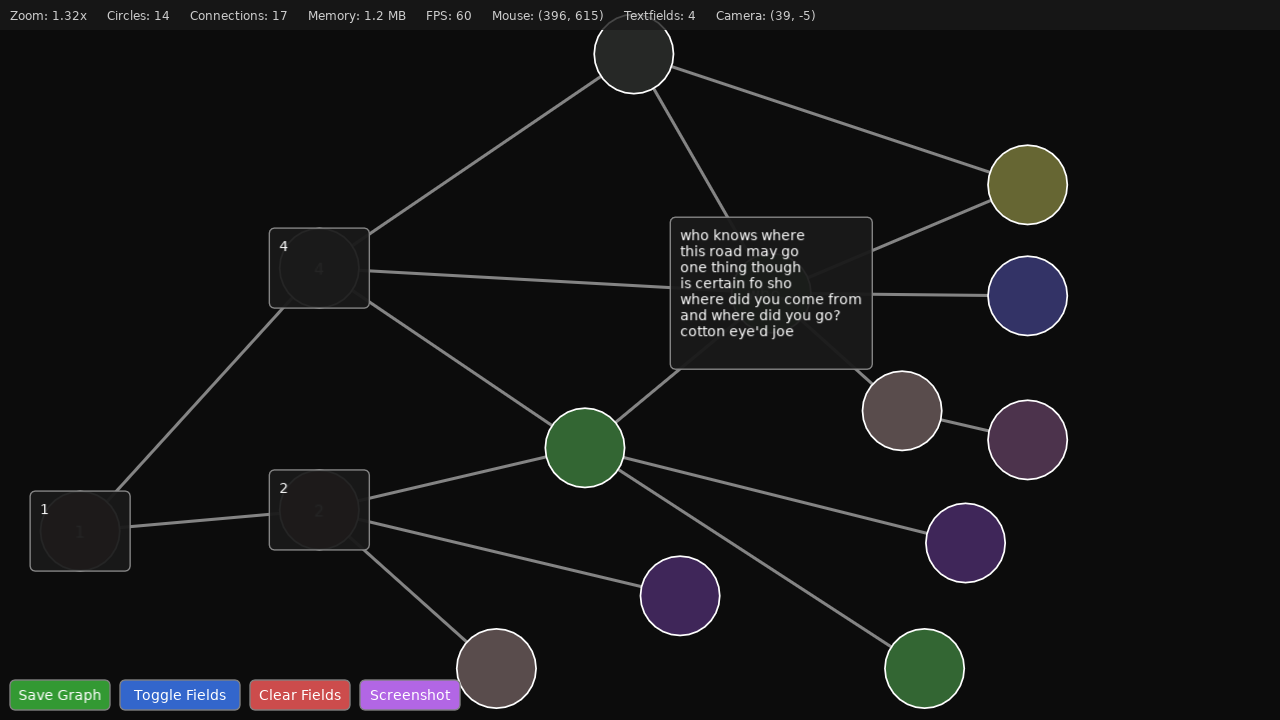Click the "Zoom: 1.32x" status readout

(x=48, y=16)
